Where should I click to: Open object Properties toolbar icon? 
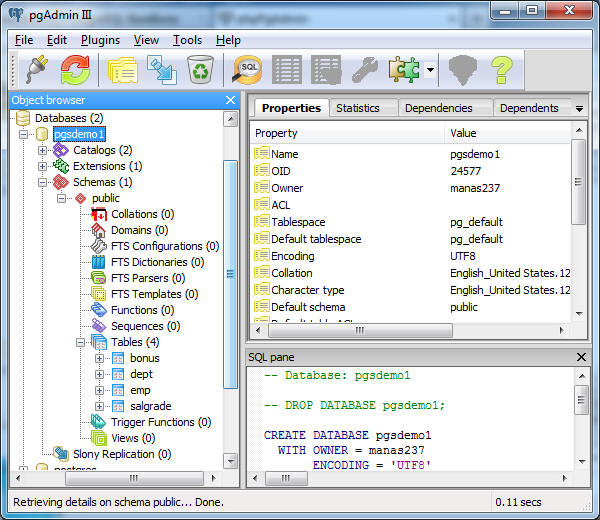click(123, 70)
